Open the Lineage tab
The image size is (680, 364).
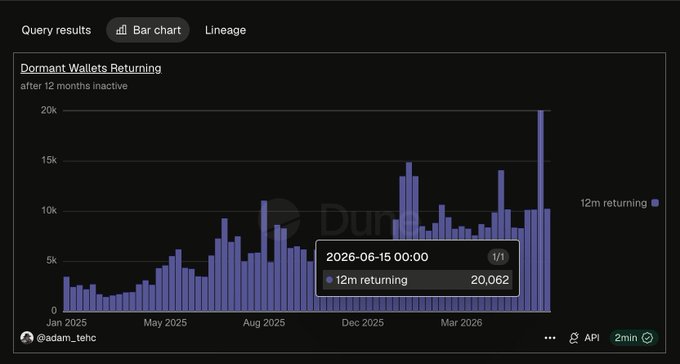226,30
